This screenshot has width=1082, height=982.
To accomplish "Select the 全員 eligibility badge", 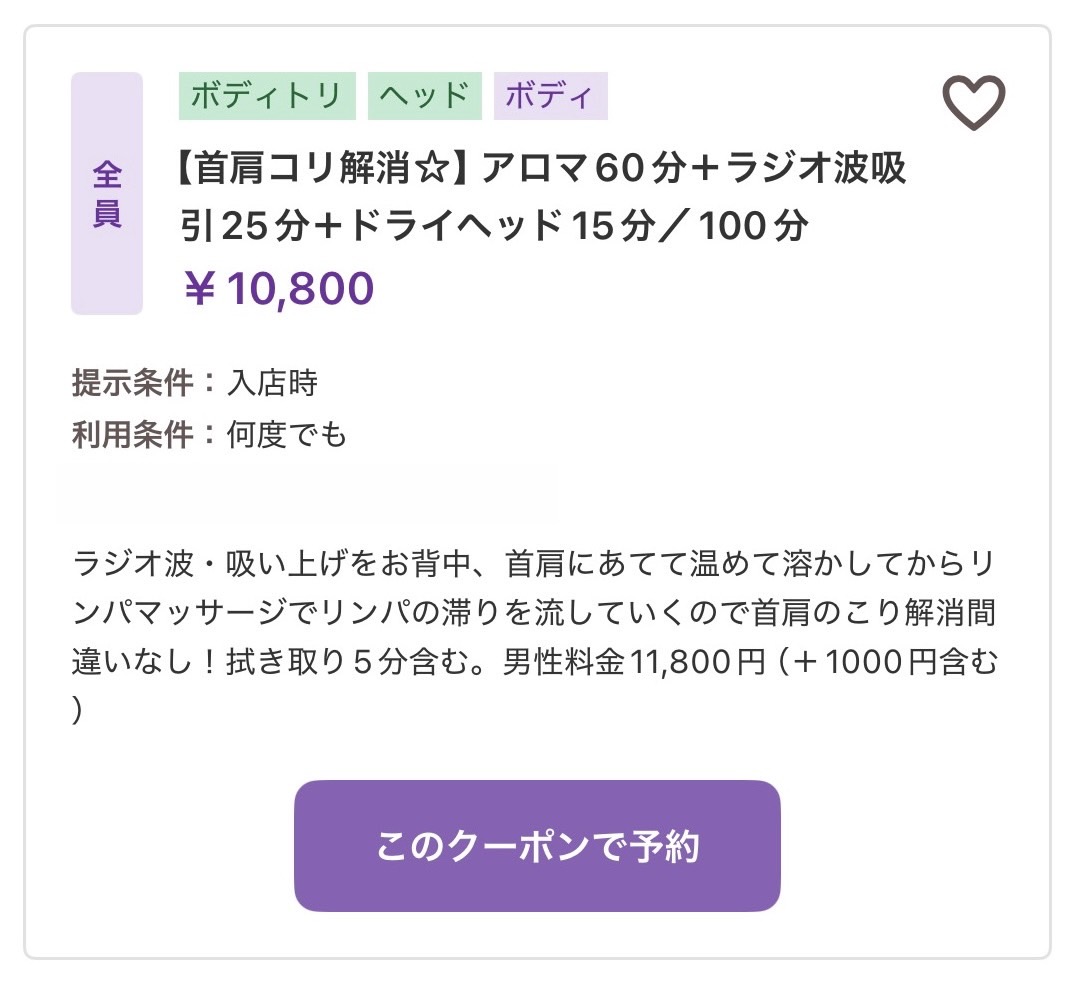I will [x=107, y=193].
